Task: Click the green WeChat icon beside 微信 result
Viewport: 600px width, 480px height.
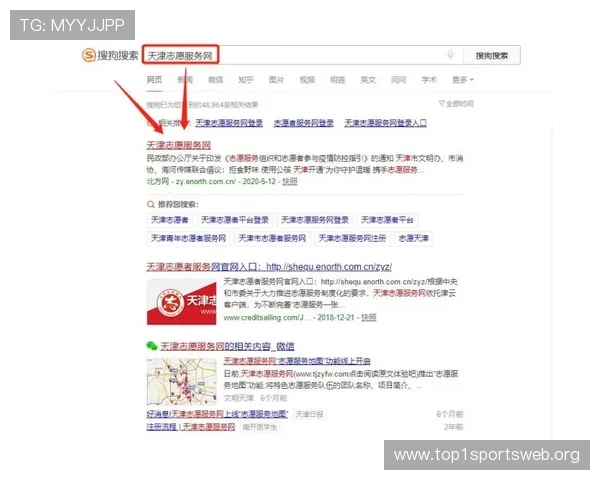Action: [152, 346]
